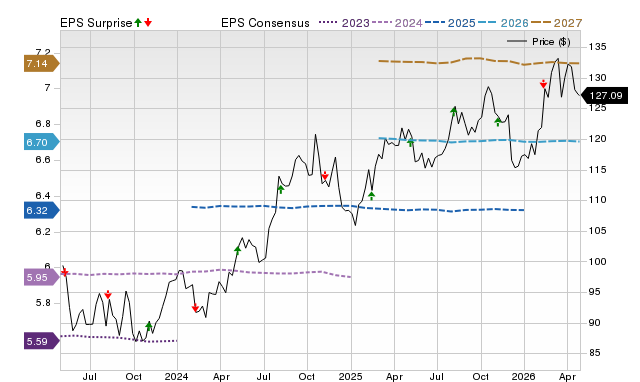Screen dimensions: 640x382
Task: Click the dark blue 6.32 consensus tag
Action: click(x=42, y=210)
